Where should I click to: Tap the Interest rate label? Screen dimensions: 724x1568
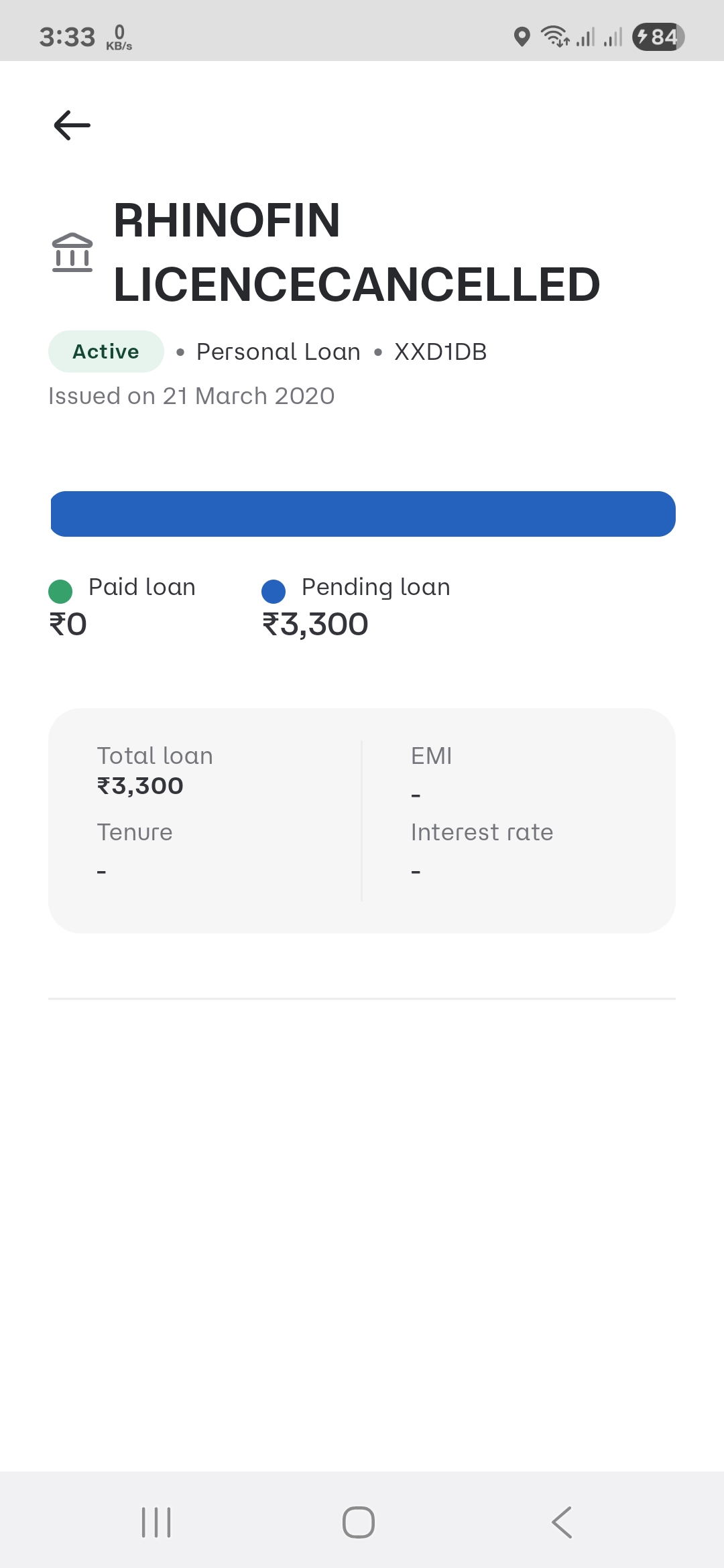click(x=482, y=832)
